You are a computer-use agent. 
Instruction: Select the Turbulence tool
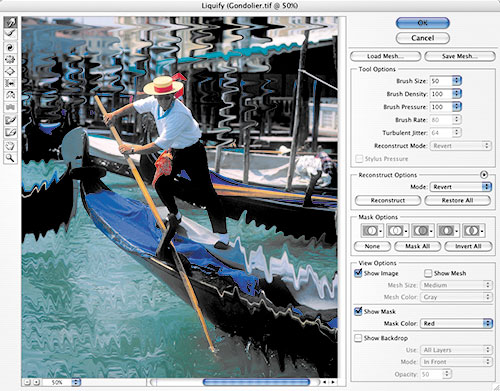pos(10,107)
